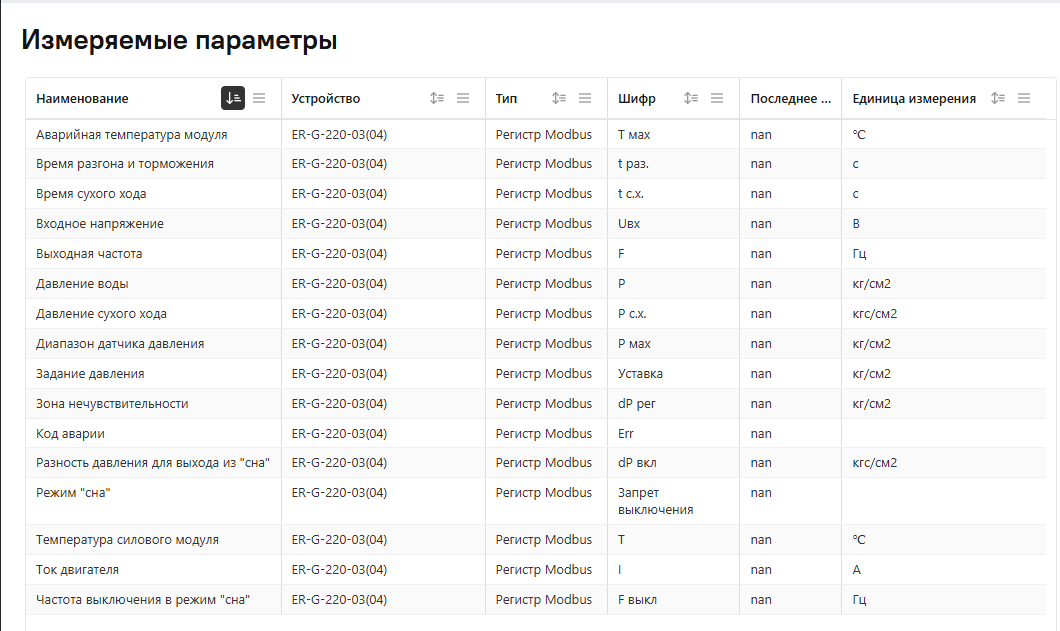Click device cell in Выходная частота row

pos(339,254)
